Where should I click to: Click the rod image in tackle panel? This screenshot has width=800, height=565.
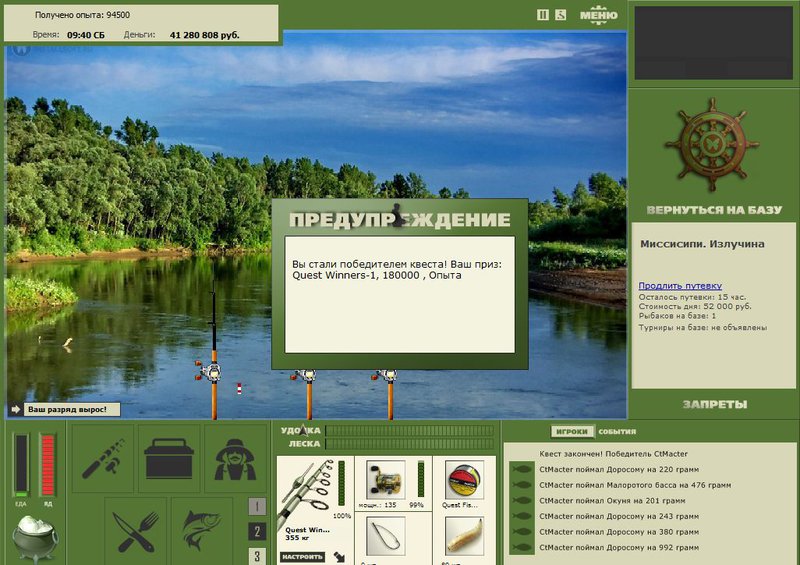(306, 493)
